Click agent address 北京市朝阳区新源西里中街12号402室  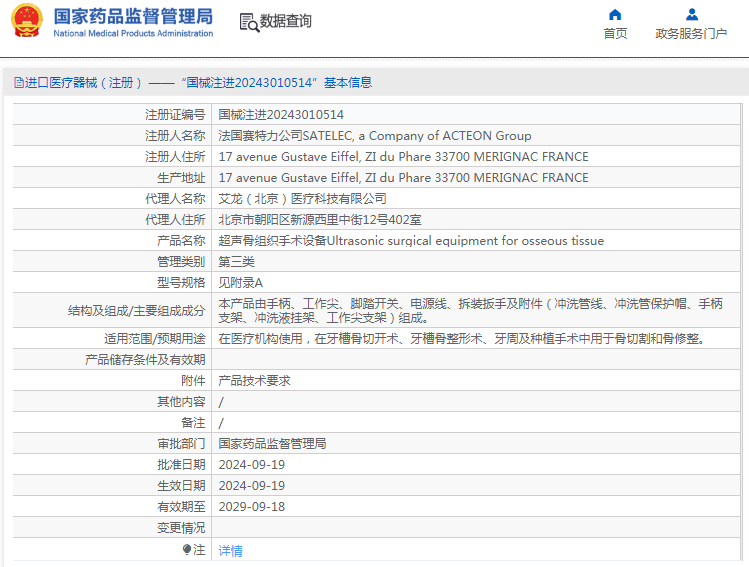click(320, 220)
